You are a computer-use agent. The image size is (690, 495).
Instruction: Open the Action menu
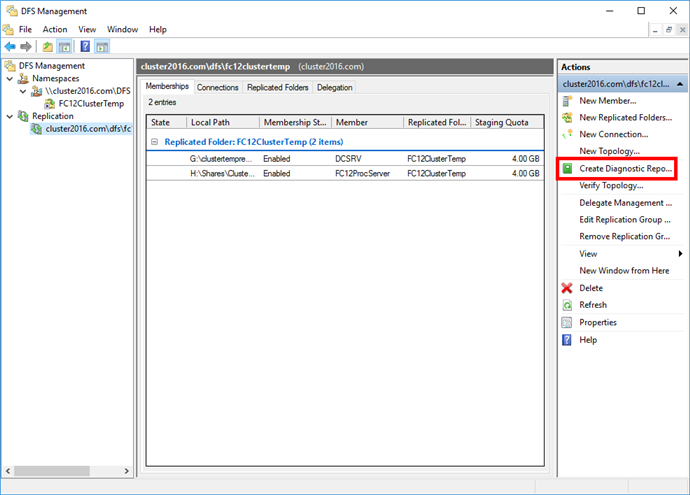tap(55, 29)
